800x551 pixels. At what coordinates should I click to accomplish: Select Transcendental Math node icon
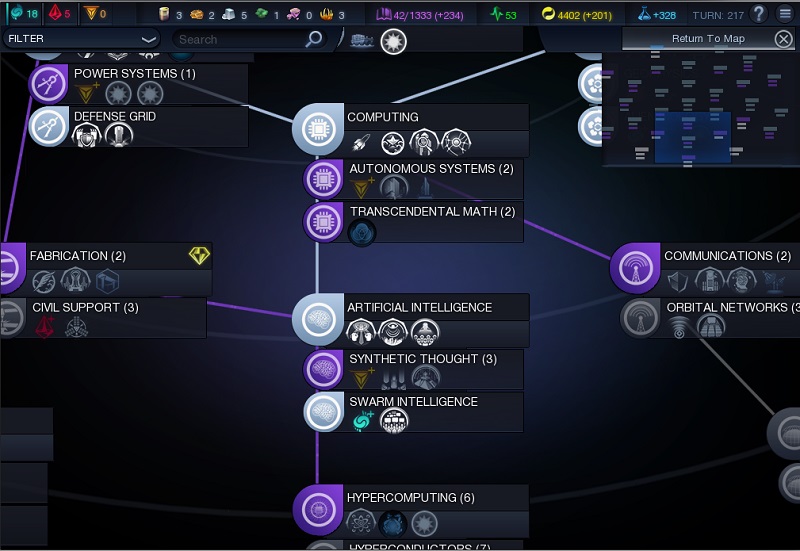(323, 222)
